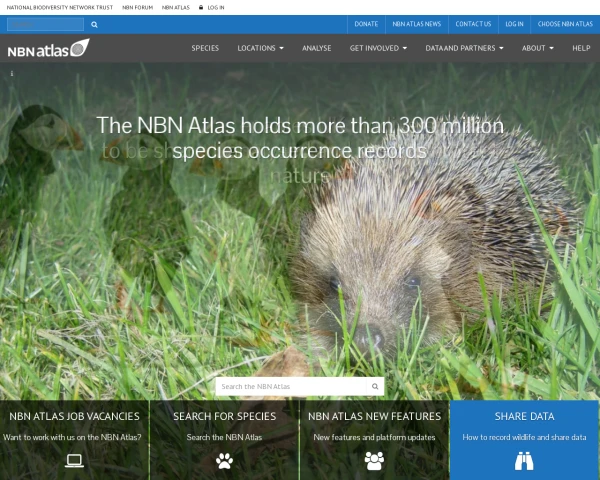
Task: Click the NBN Atlas logo
Action: point(48,48)
